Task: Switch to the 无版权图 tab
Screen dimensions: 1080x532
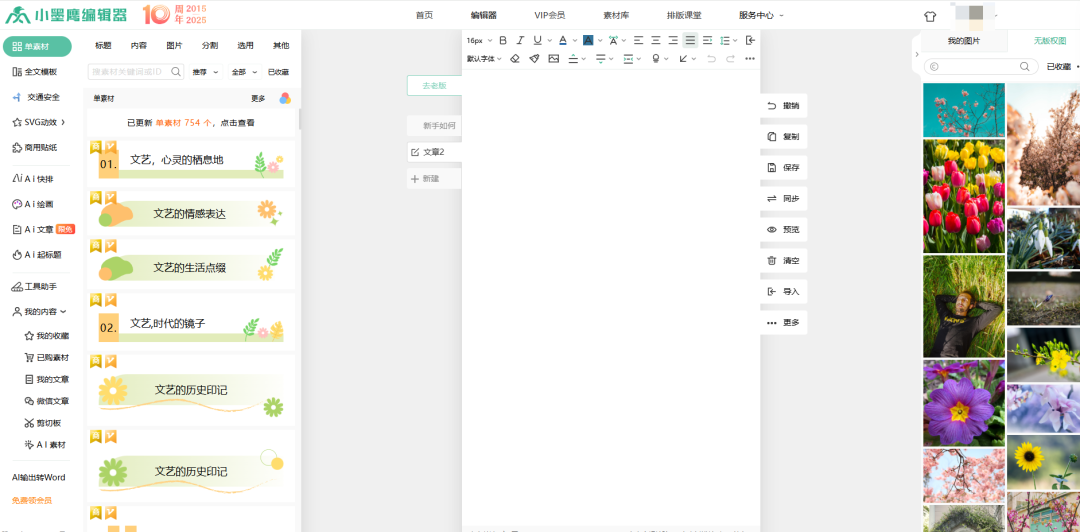Action: (x=1050, y=41)
